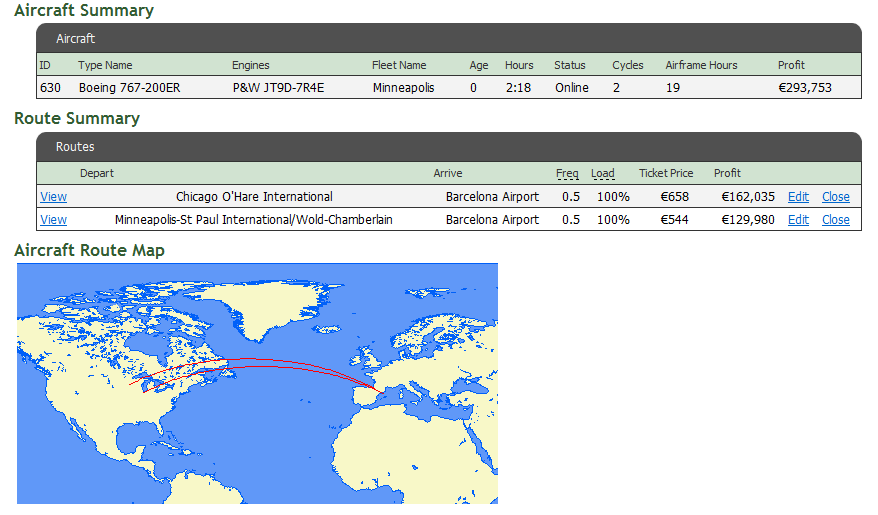Open View link for Chicago O'Hare route
The height and width of the screenshot is (515, 878).
53,197
